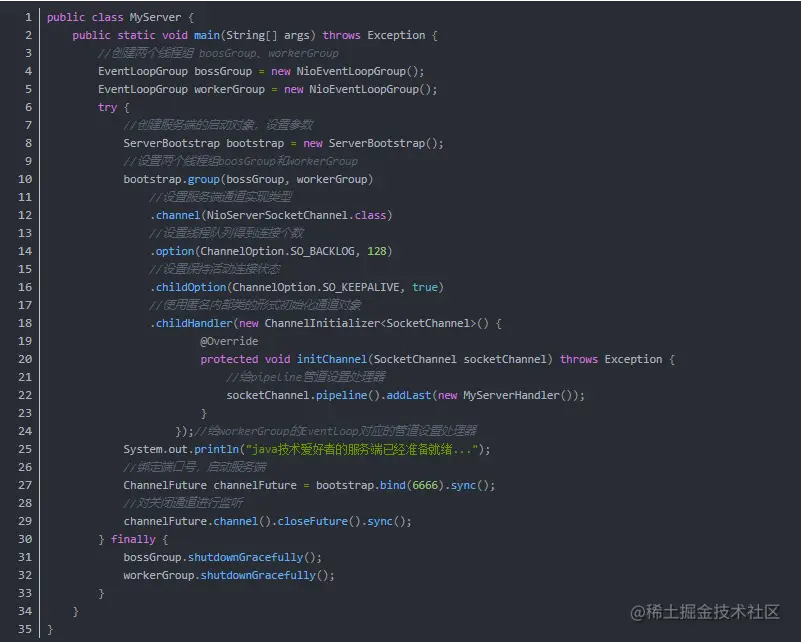Click the ".option" method on line 14
This screenshot has height=642, width=801.
172,251
